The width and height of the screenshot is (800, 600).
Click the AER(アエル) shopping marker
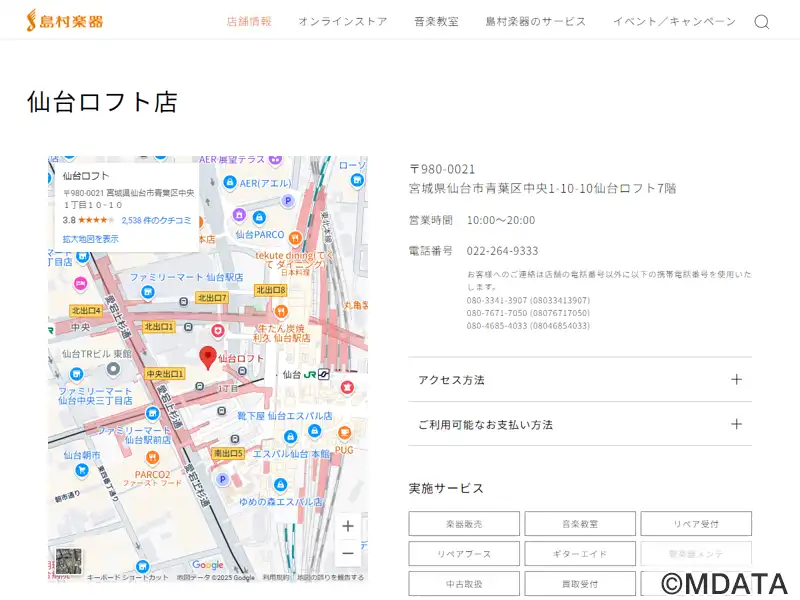230,182
